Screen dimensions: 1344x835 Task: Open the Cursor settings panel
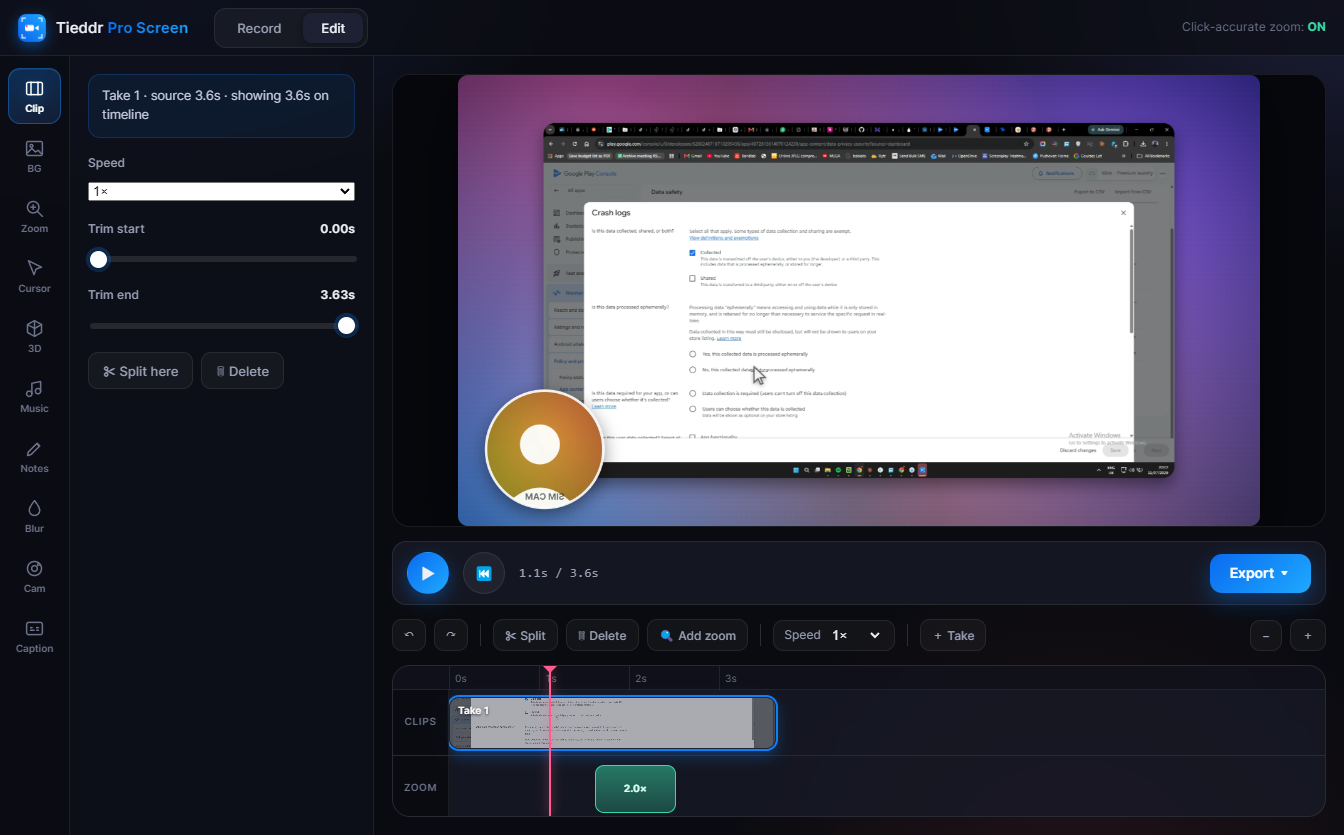click(34, 276)
